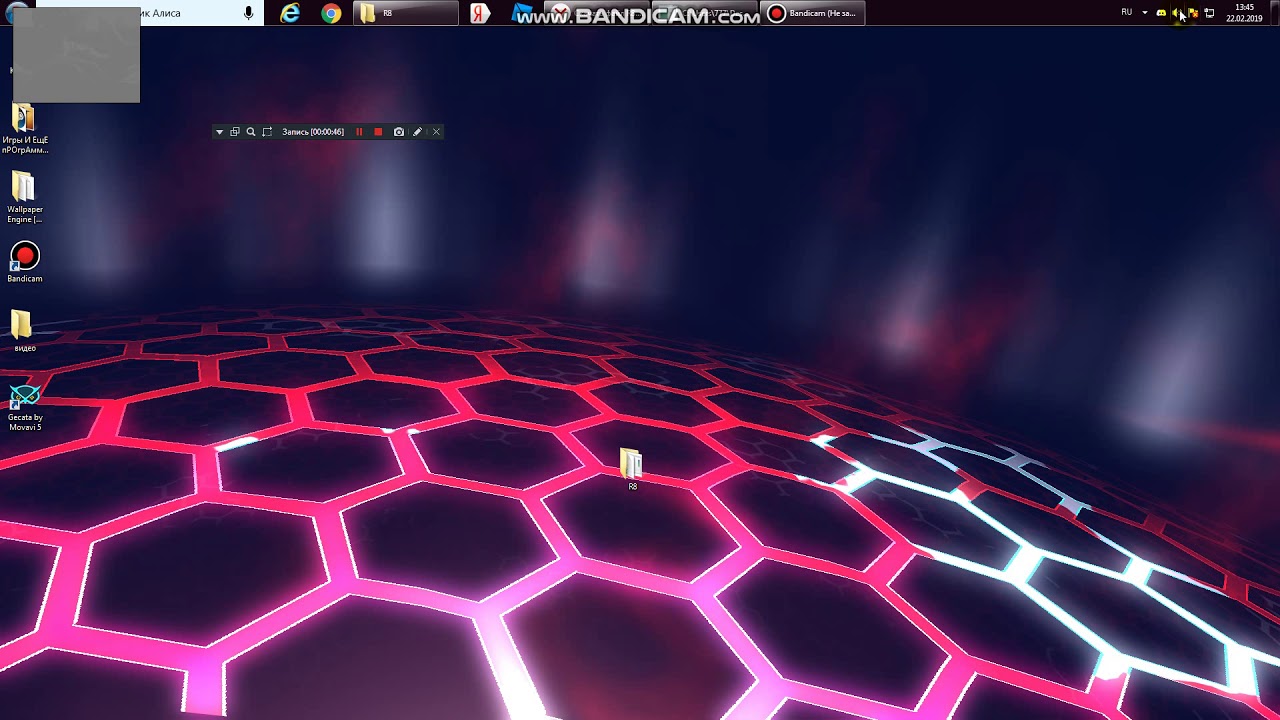Viewport: 1280px width, 720px height.
Task: Open Internet Explorer from the taskbar
Action: (290, 13)
